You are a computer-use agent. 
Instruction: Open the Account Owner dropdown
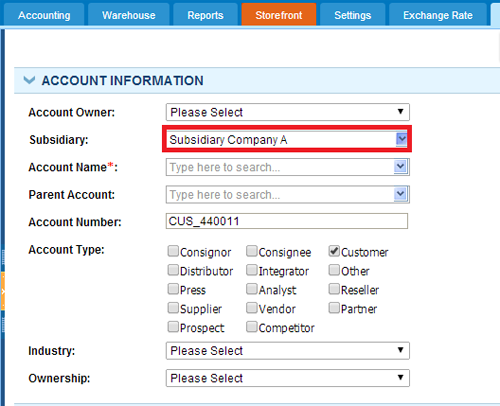[288, 112]
